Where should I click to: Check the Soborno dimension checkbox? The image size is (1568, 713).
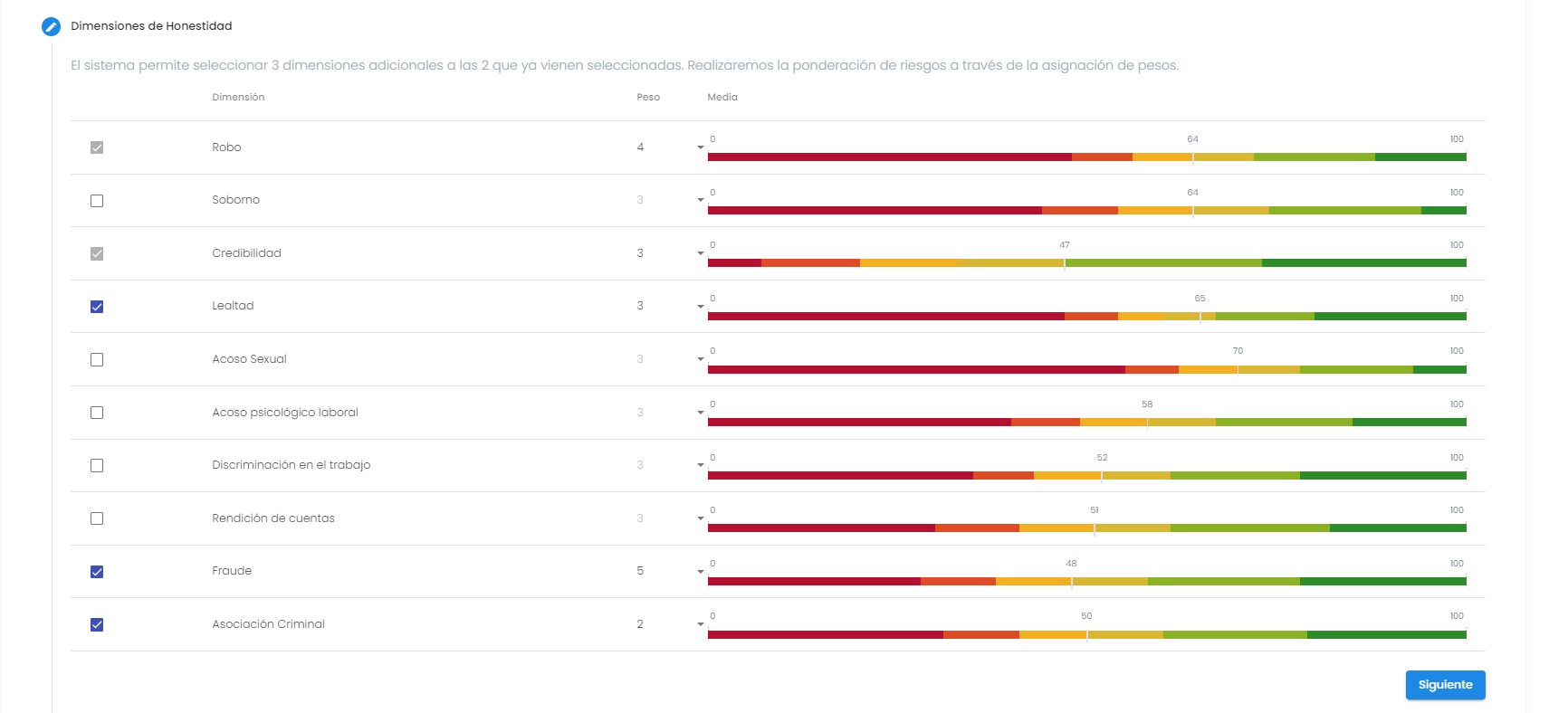click(x=97, y=201)
